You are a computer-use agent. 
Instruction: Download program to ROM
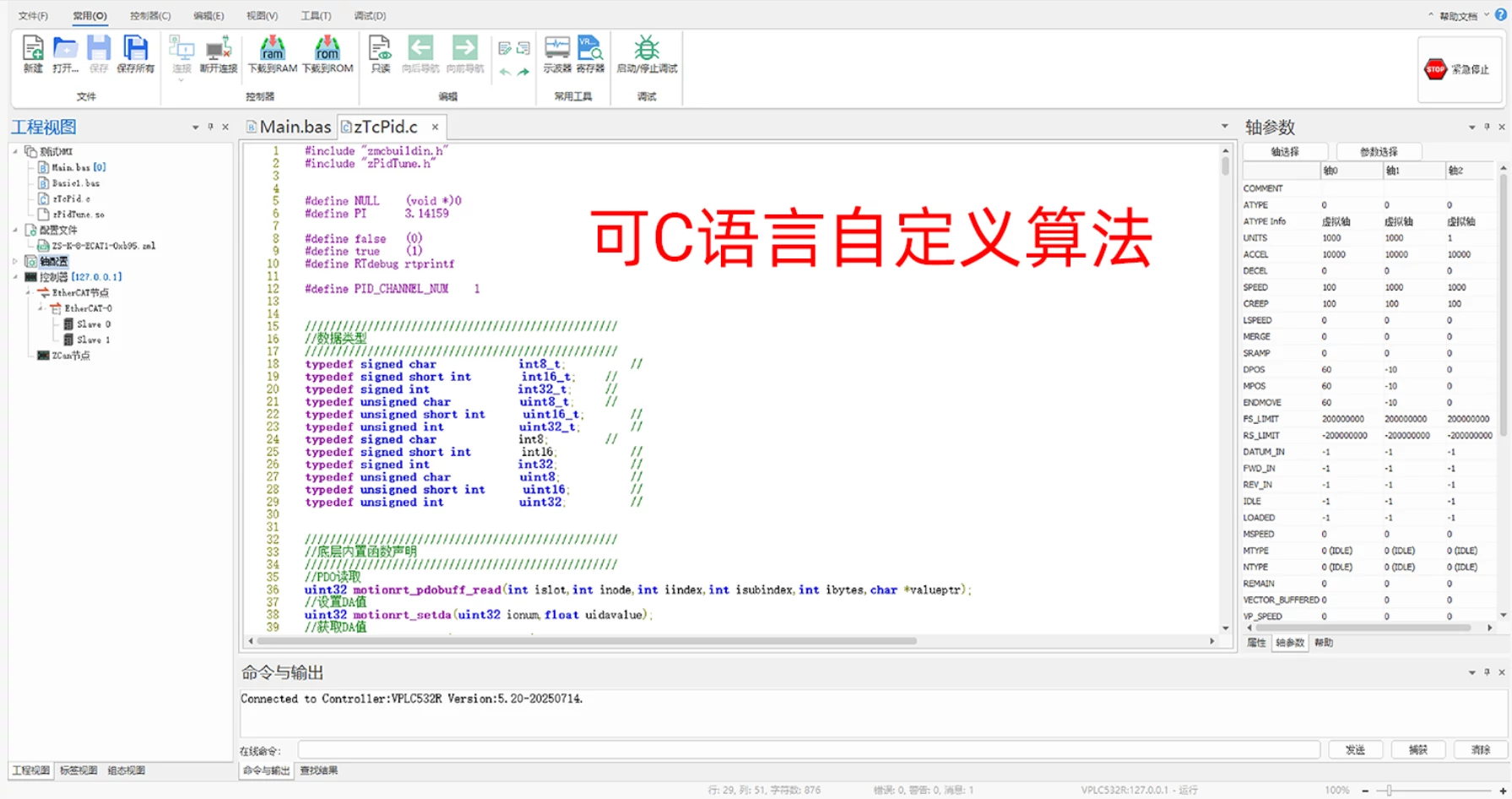(328, 55)
